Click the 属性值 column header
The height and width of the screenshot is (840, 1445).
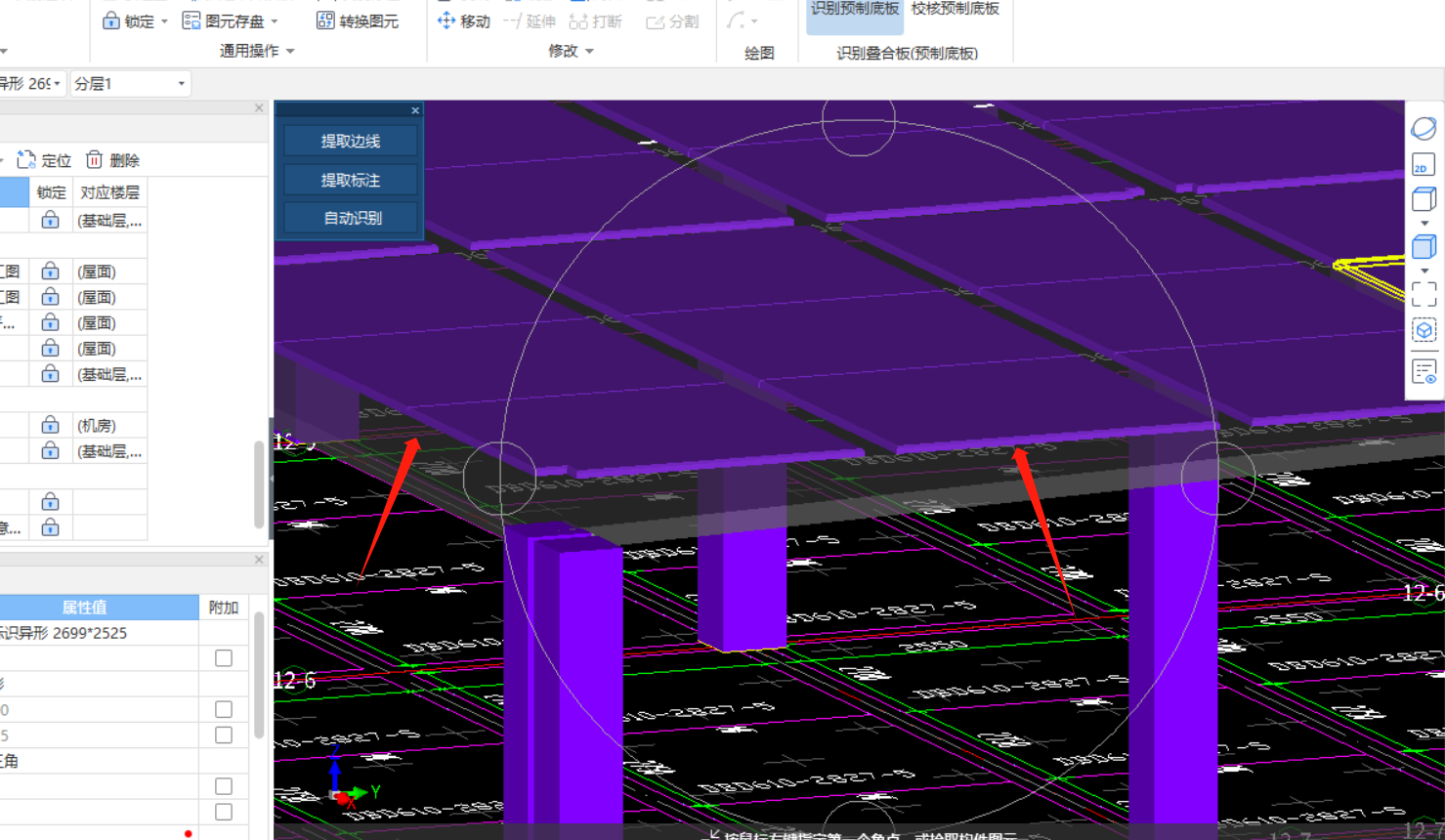point(85,608)
